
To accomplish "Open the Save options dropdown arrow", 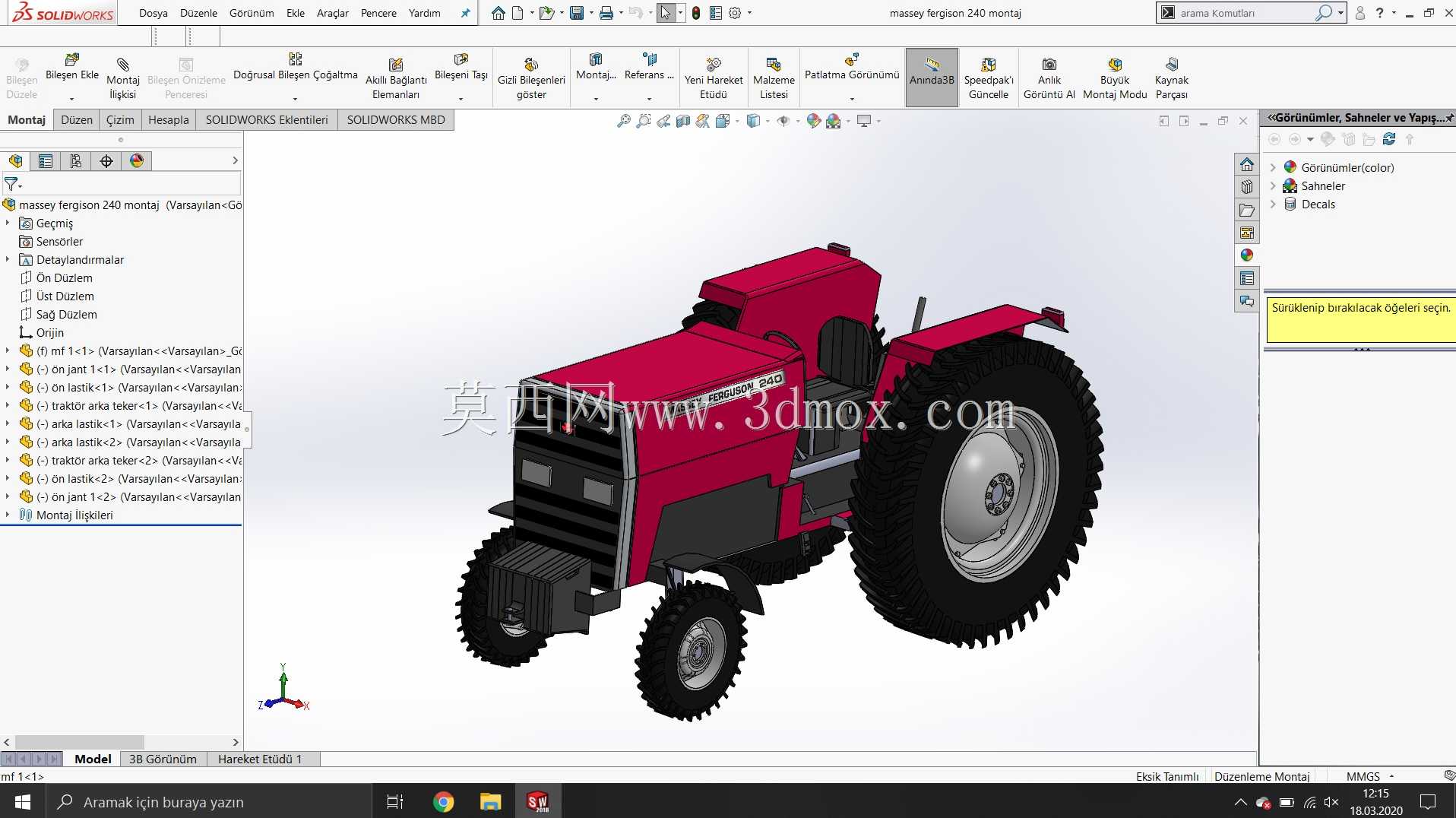I will click(591, 13).
